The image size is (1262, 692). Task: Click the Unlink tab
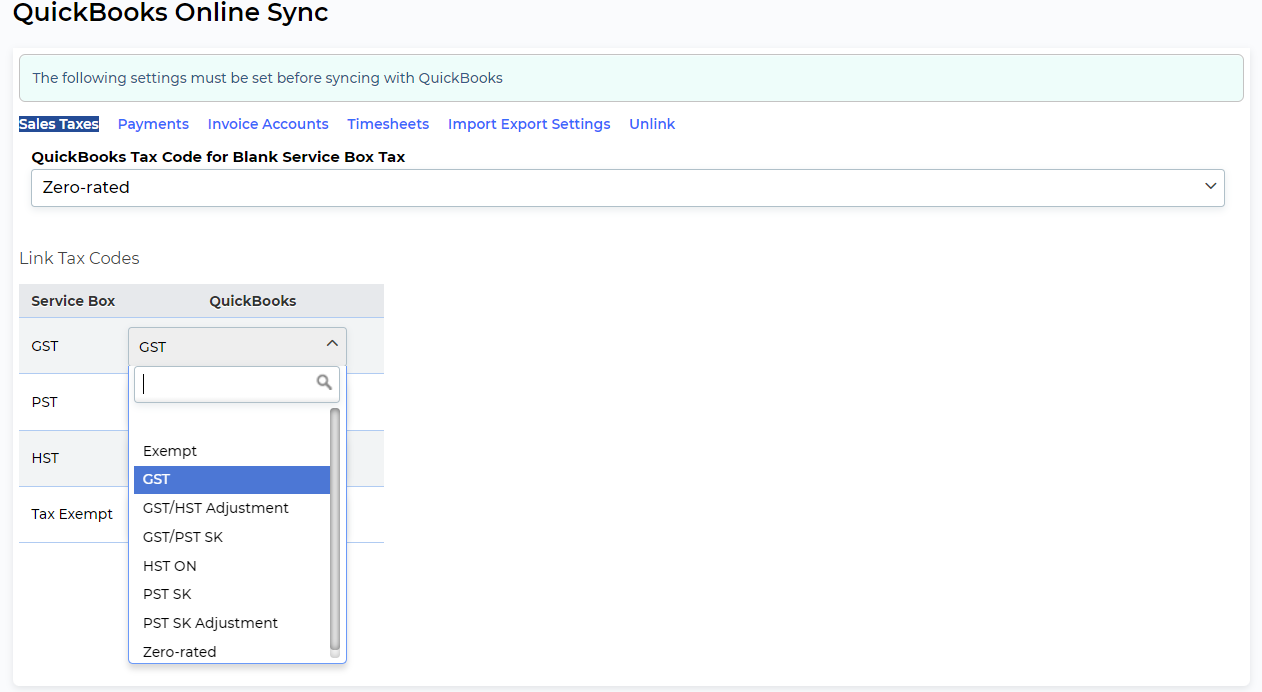pos(652,124)
